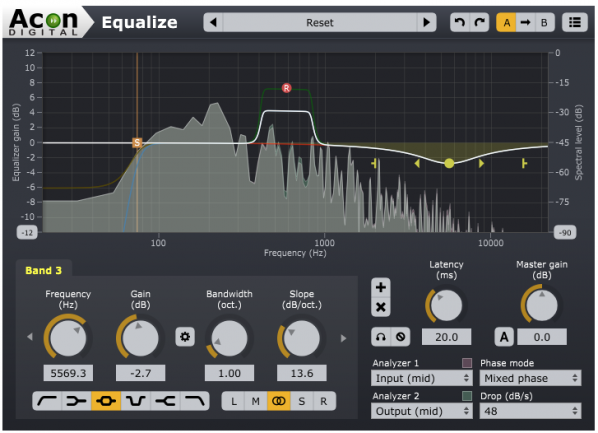Open the Drop (dB/s) dropdown
Screen dimensions: 598x433
(530, 411)
